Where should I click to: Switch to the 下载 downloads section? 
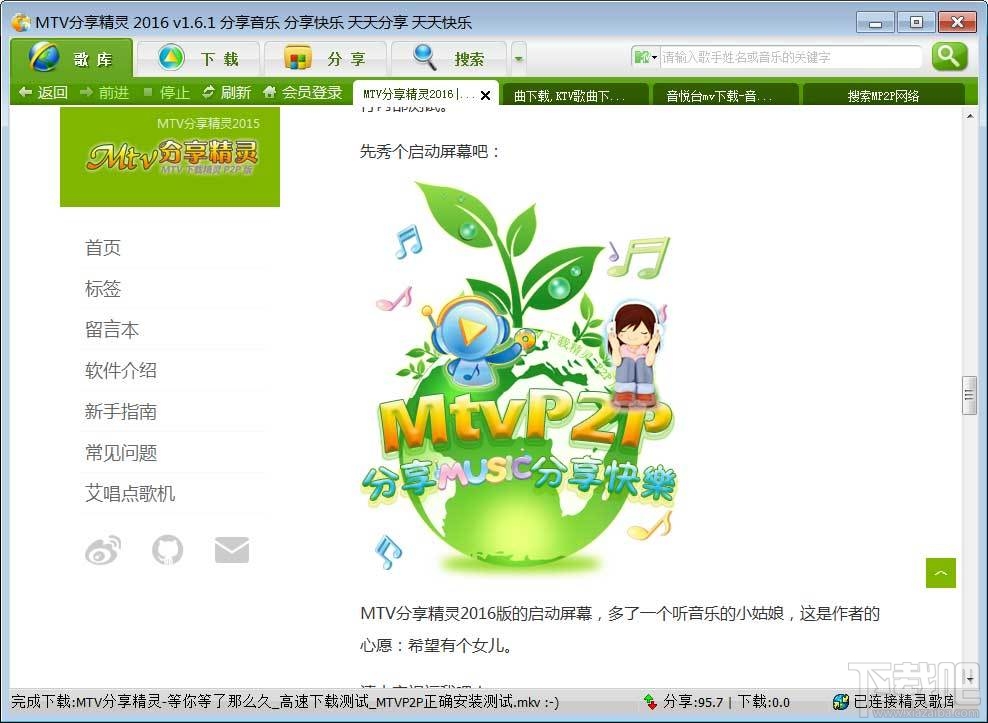197,58
